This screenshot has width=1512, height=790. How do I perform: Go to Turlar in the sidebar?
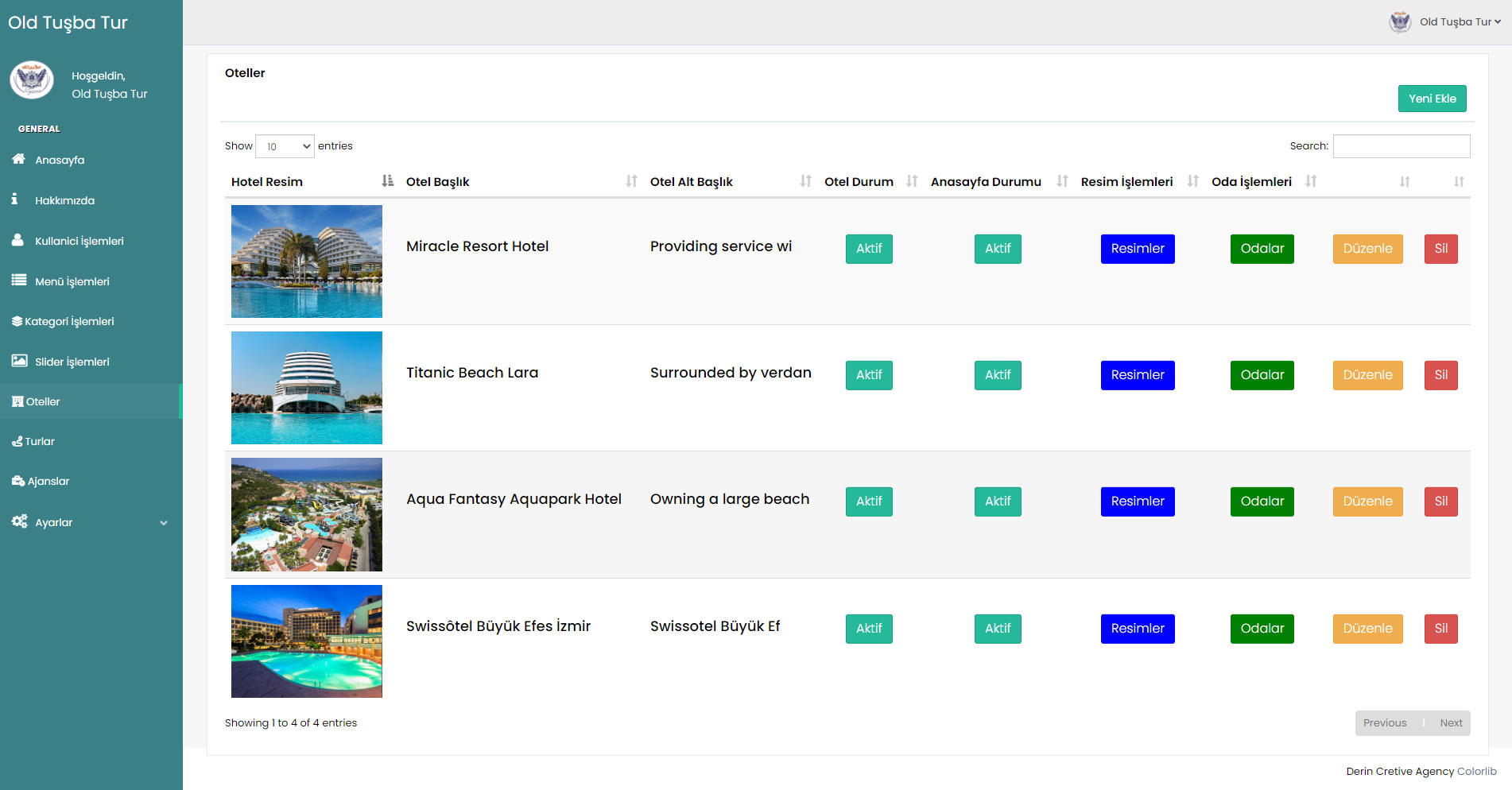tap(40, 441)
